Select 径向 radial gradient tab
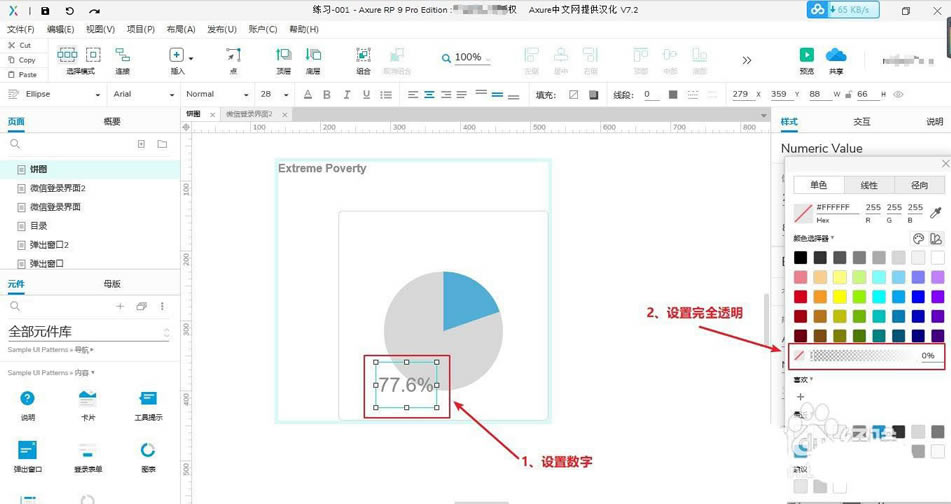This screenshot has width=951, height=504. [x=919, y=185]
